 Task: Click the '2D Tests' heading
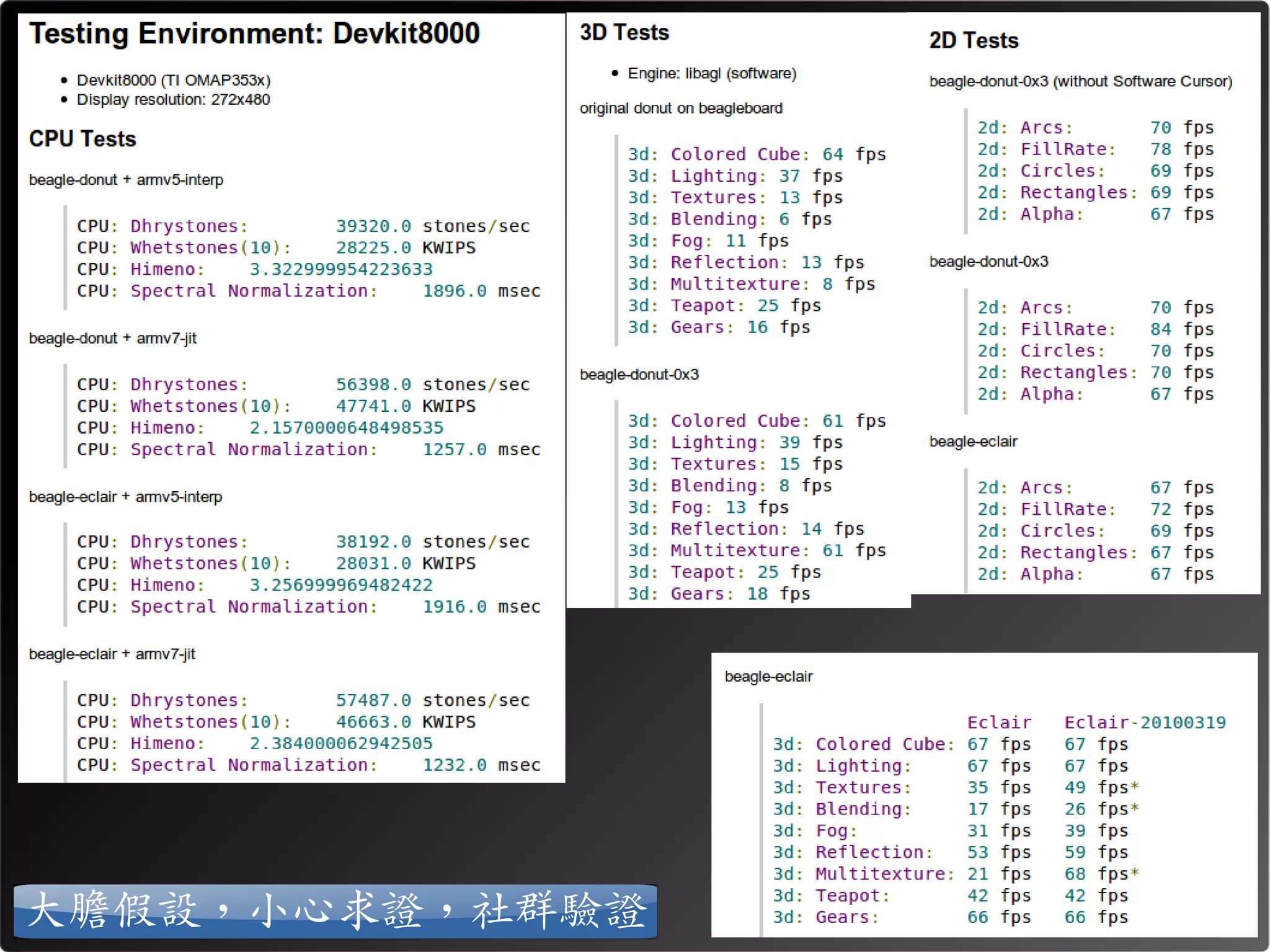[974, 41]
